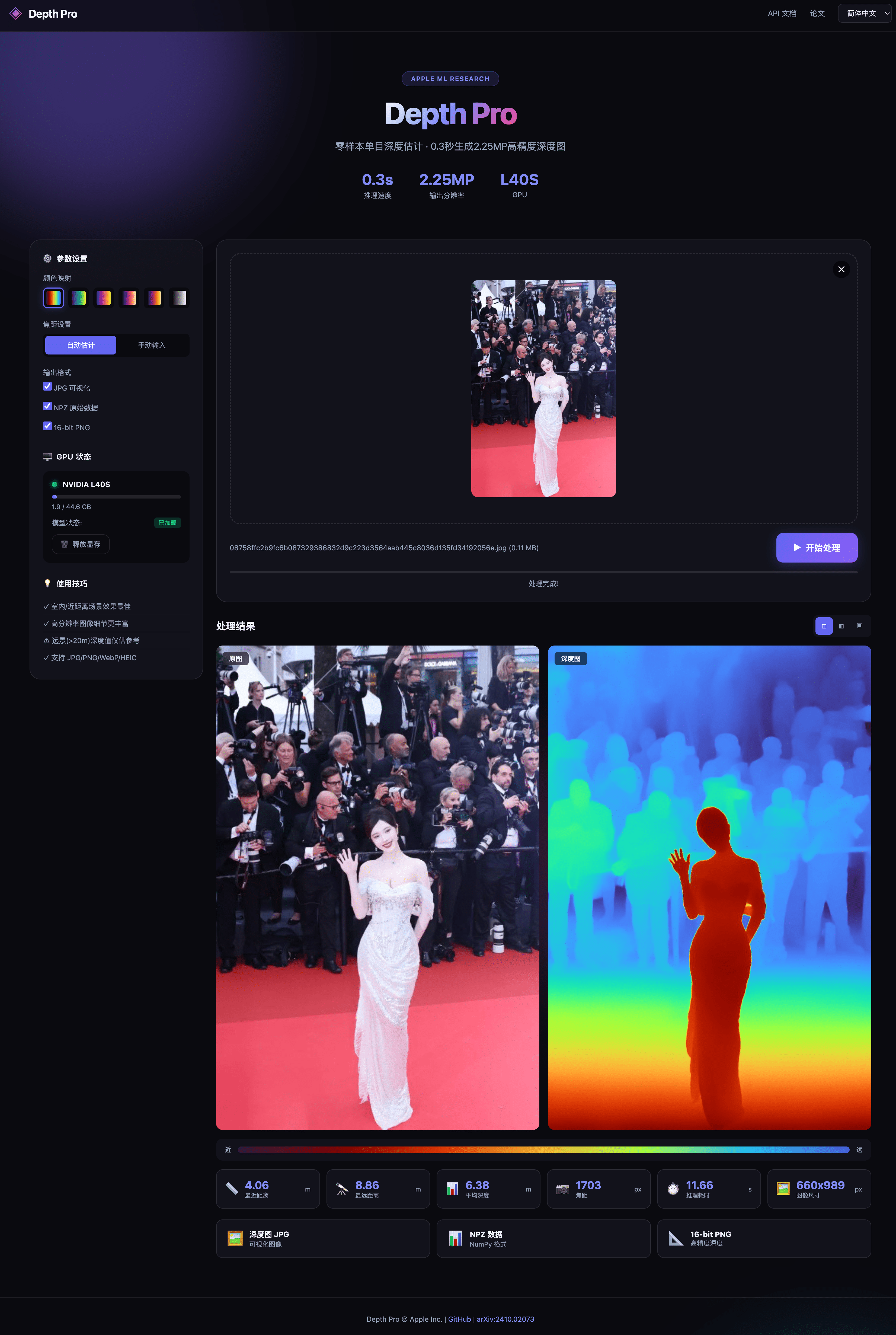896x1335 pixels.
Task: Click the 使用技巧 lightbulb icon
Action: coord(47,583)
